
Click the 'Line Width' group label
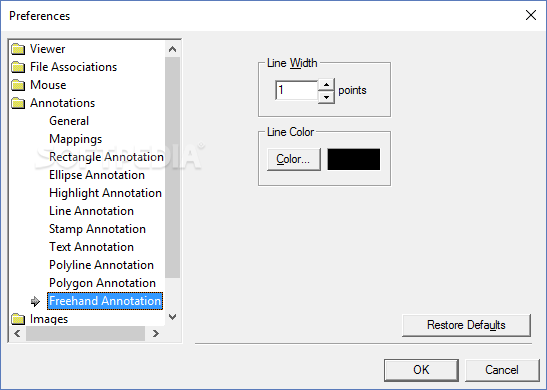pos(292,63)
